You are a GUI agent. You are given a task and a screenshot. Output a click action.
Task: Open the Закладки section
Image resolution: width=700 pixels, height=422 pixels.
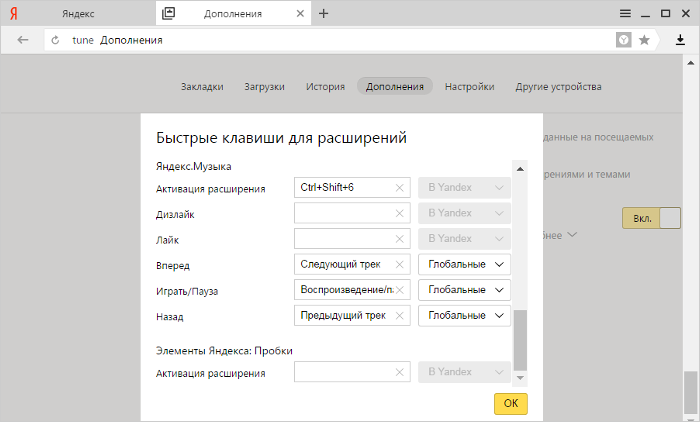(x=202, y=87)
